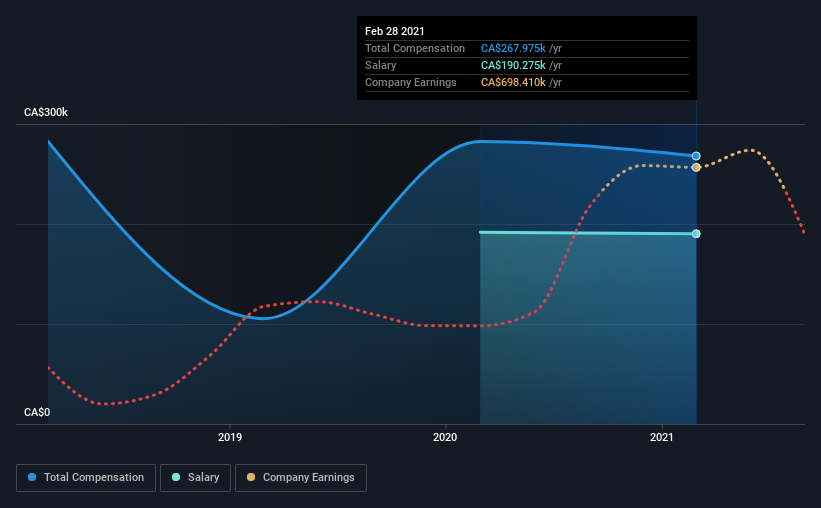The image size is (821, 508).
Task: Select the 2021 x-axis label
Action: 662,437
